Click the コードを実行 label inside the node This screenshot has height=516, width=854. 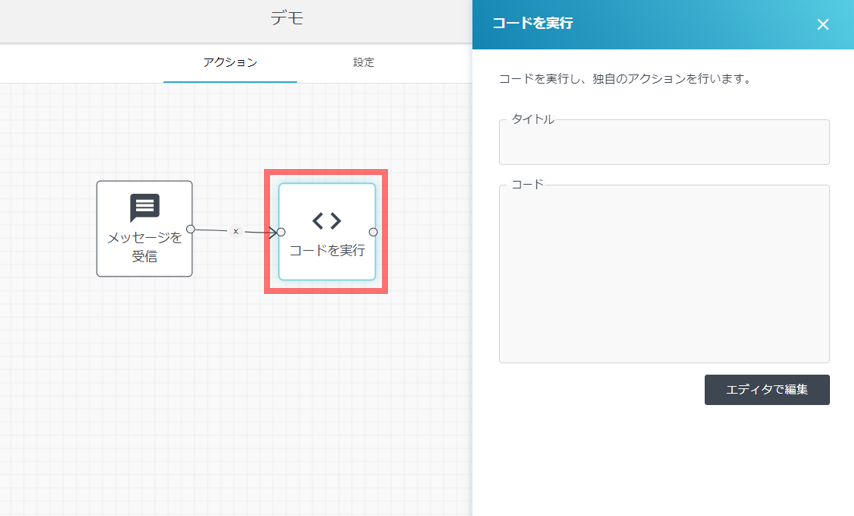(x=327, y=250)
